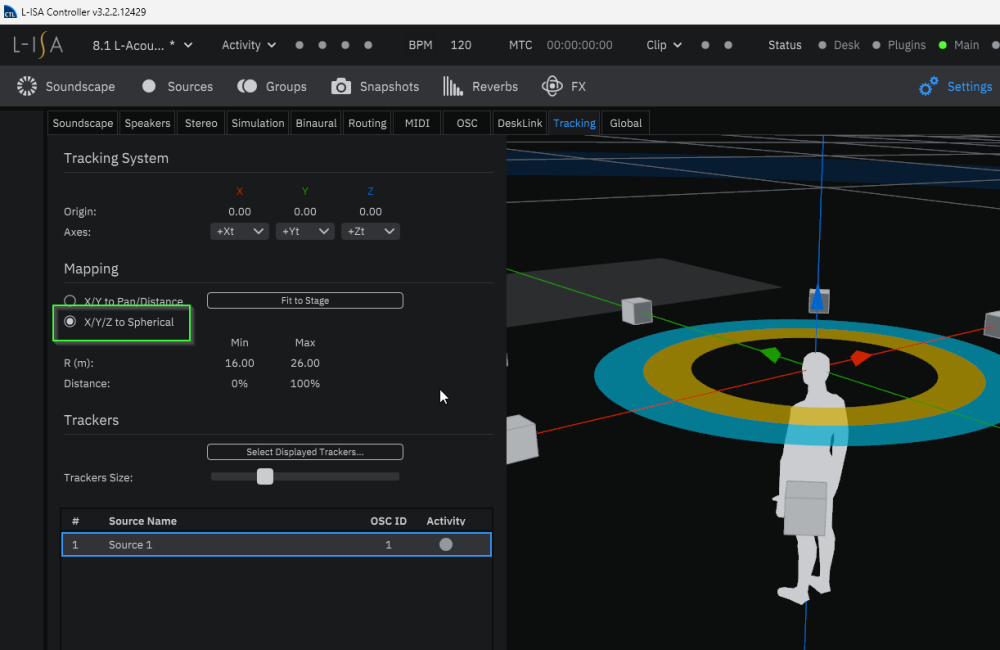
Task: Switch to the DeskLink tab
Action: click(519, 123)
